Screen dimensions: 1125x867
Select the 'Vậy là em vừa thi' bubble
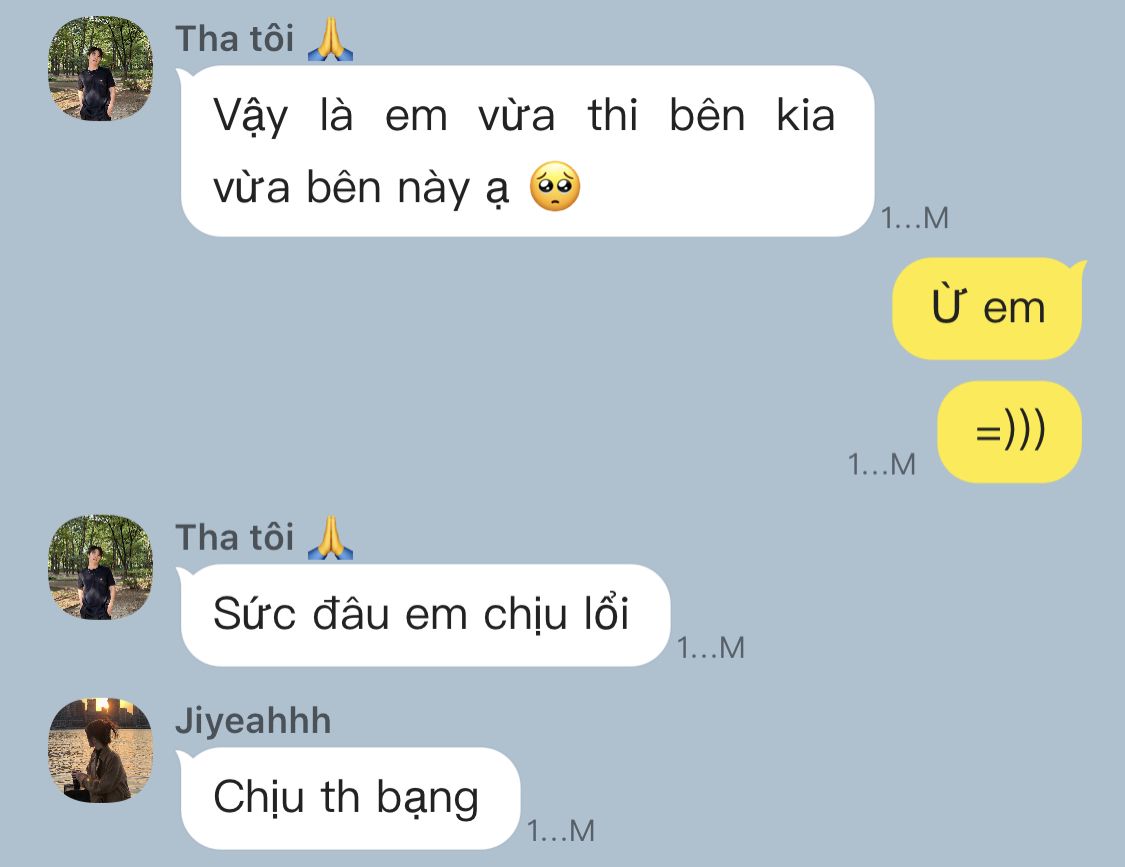click(x=527, y=151)
